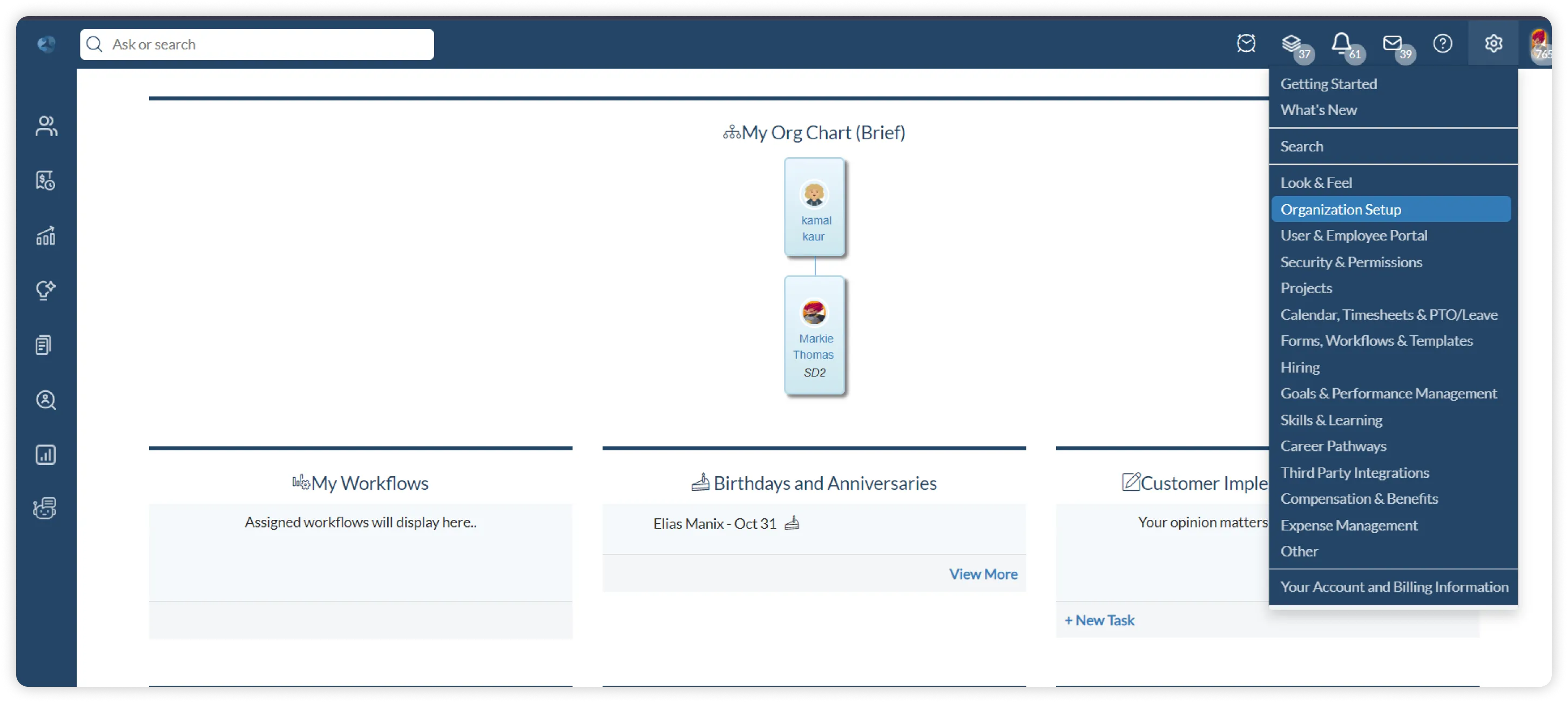Screen dimensions: 1568x703
Task: Click the person search sidebar icon
Action: [46, 400]
